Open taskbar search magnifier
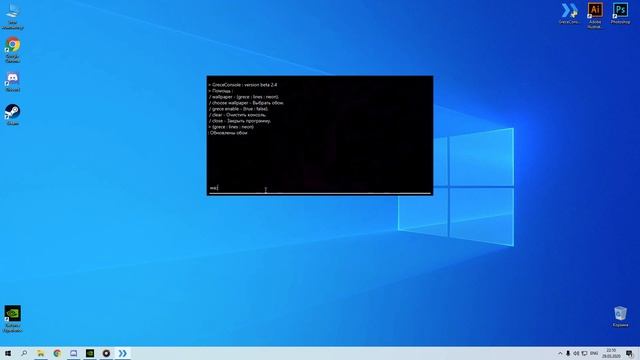The image size is (640, 360). 24,353
